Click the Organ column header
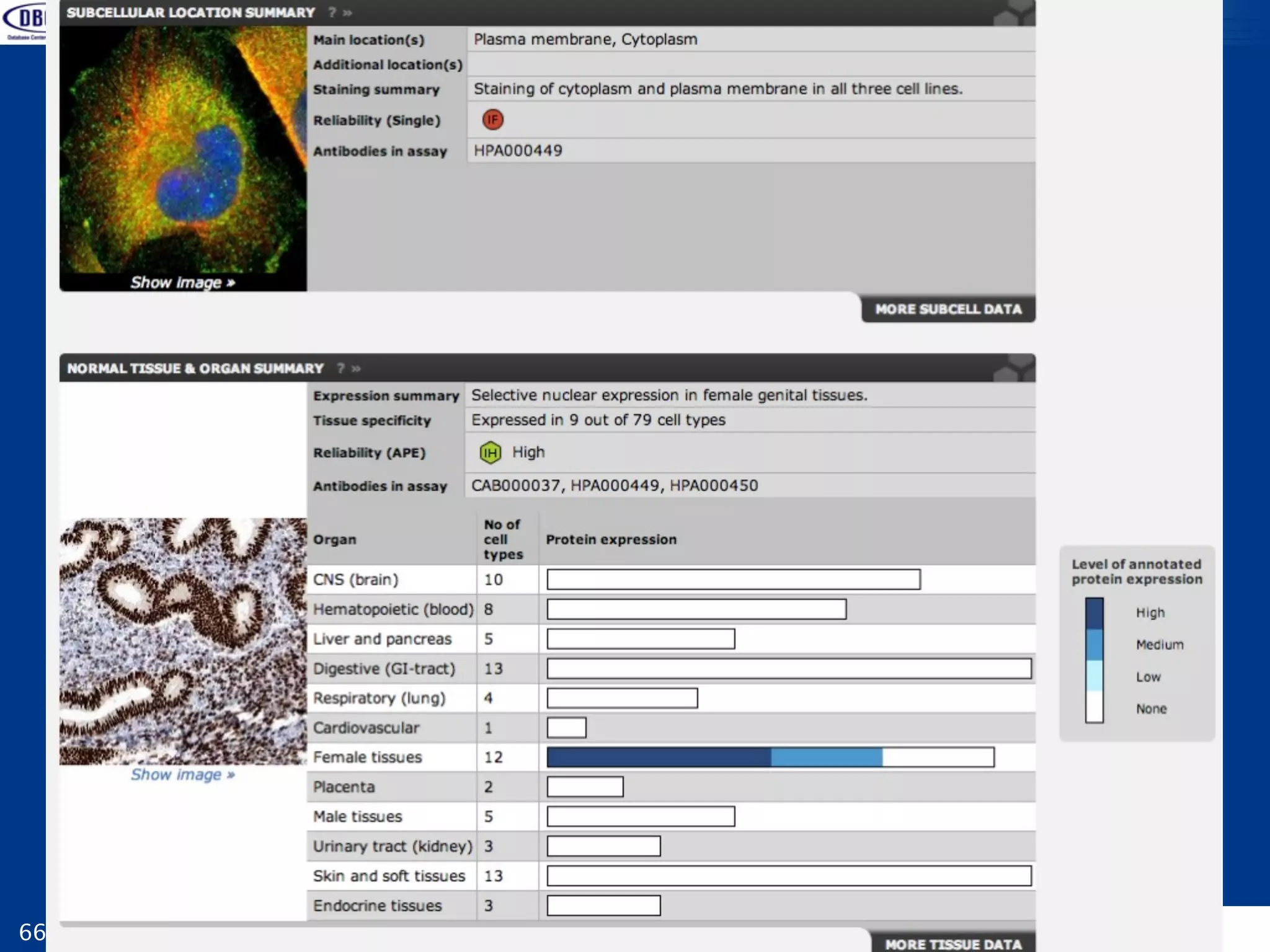Viewport: 1270px width, 952px height. (x=334, y=539)
